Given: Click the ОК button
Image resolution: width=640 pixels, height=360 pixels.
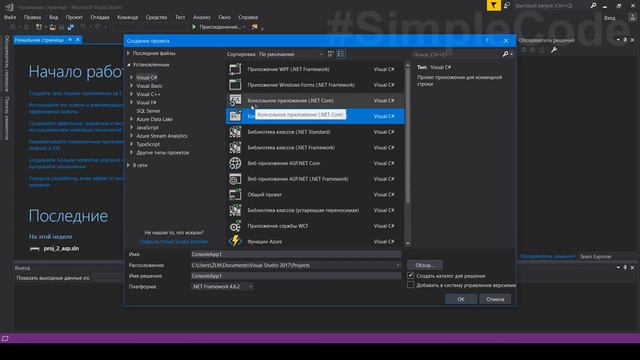Looking at the screenshot, I should [461, 299].
